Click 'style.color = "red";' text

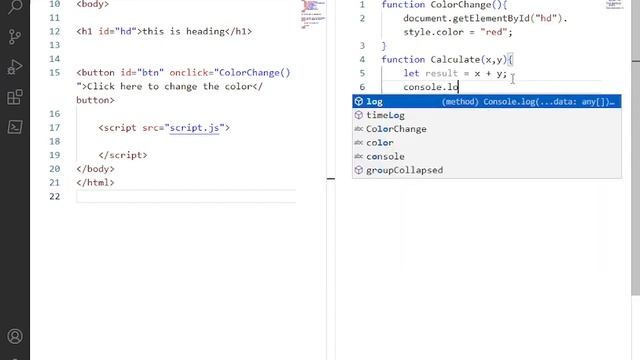(458, 32)
